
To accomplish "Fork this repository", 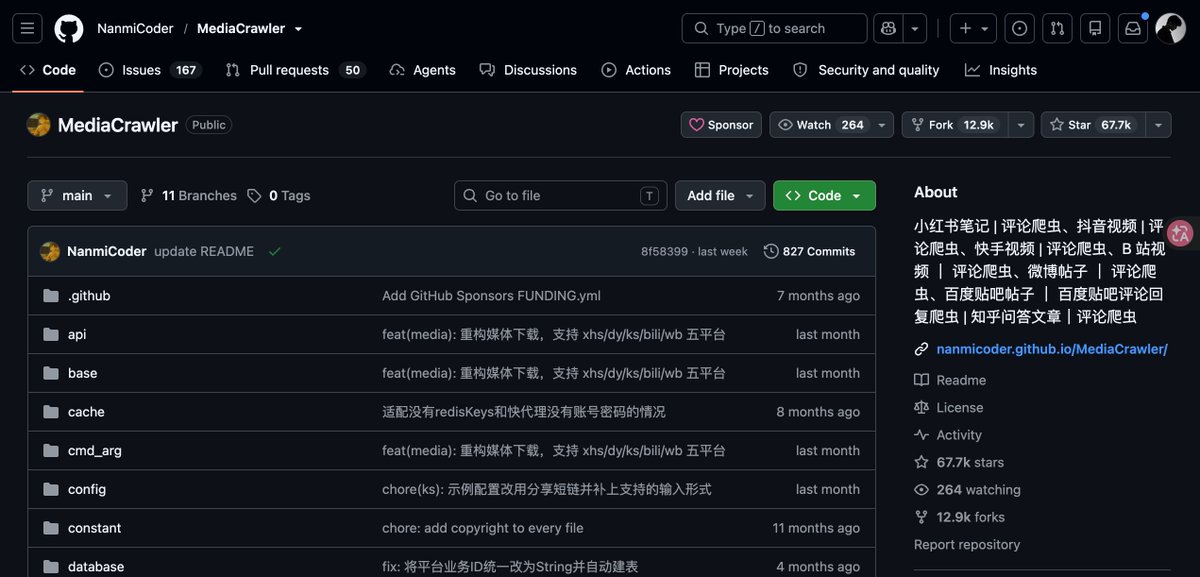I will pyautogui.click(x=954, y=125).
